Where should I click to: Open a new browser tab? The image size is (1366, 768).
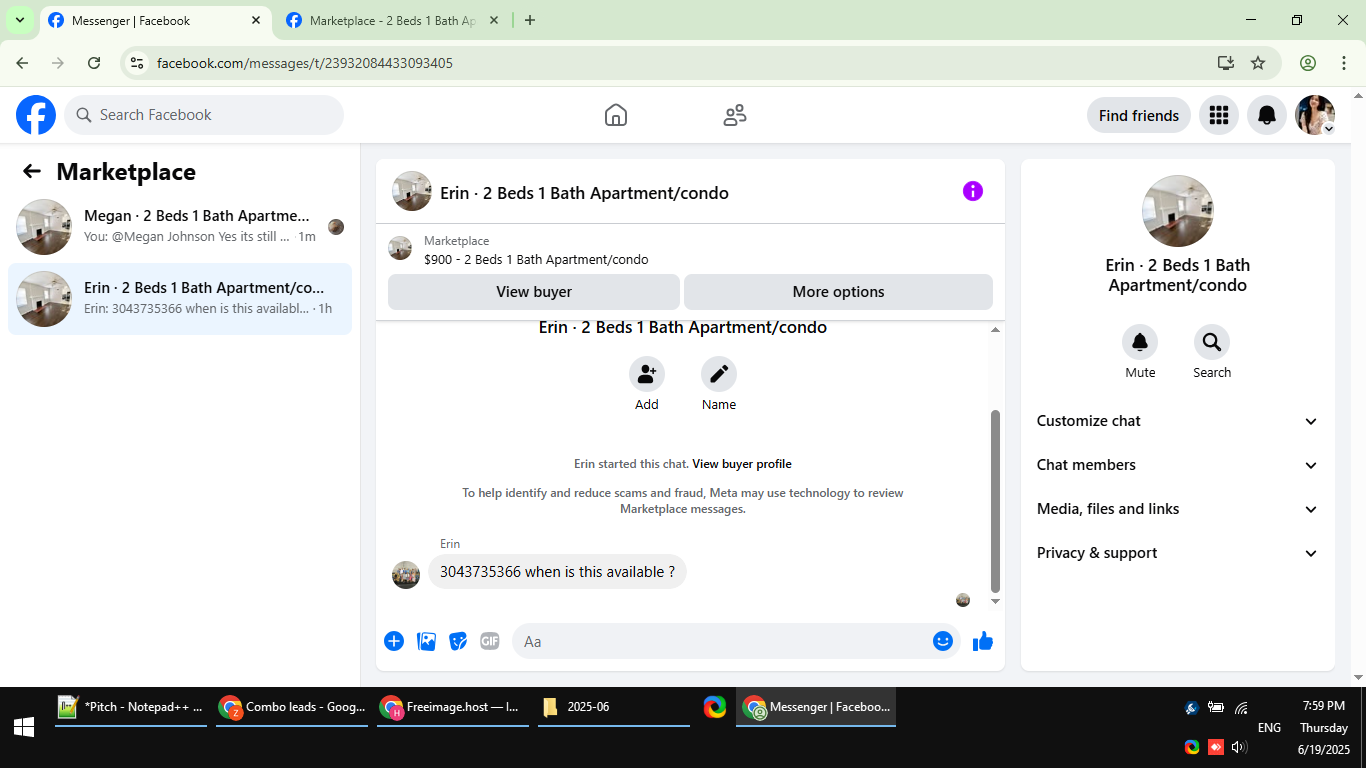coord(530,20)
